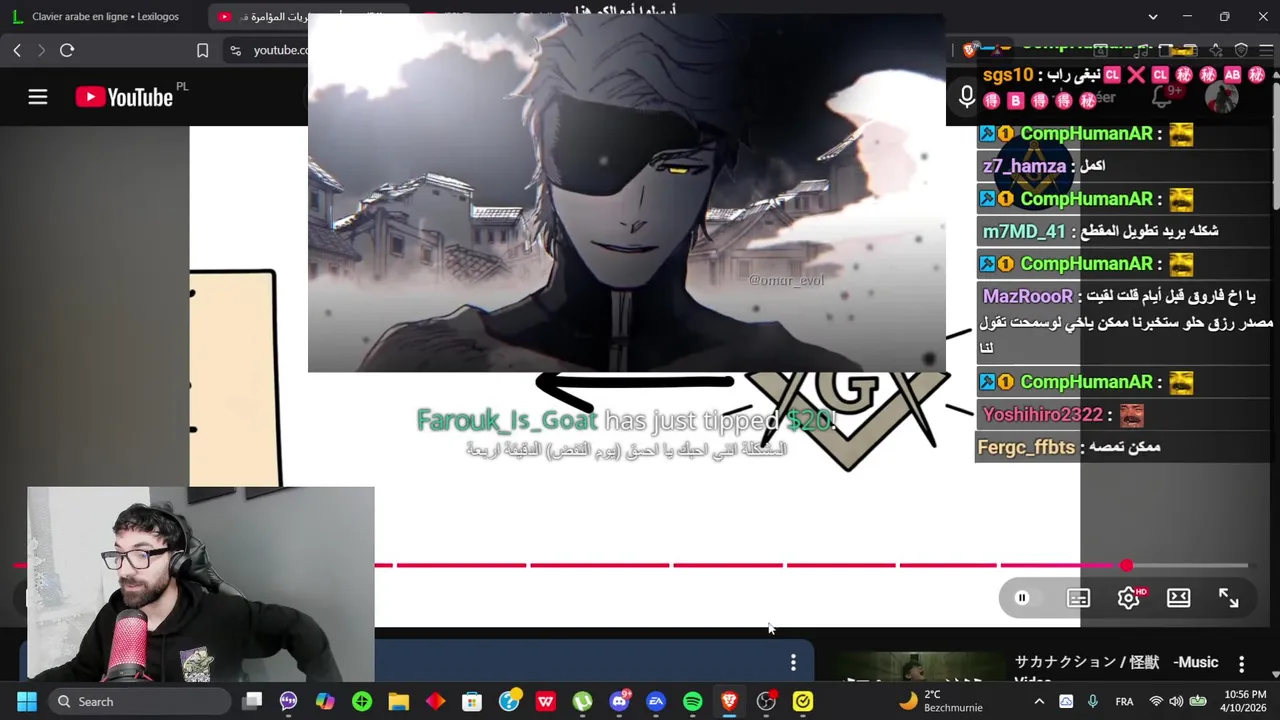Image resolution: width=1280 pixels, height=720 pixels.
Task: Open File Explorer from the taskbar
Action: pyautogui.click(x=398, y=701)
